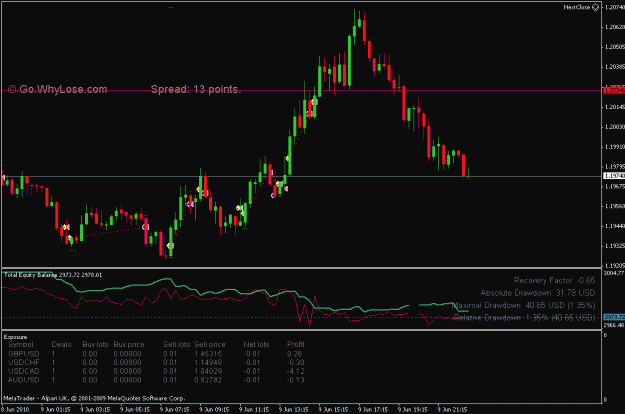The image size is (625, 414).
Task: Click the '9 Jun 01:15' time label
Action: tap(55, 410)
